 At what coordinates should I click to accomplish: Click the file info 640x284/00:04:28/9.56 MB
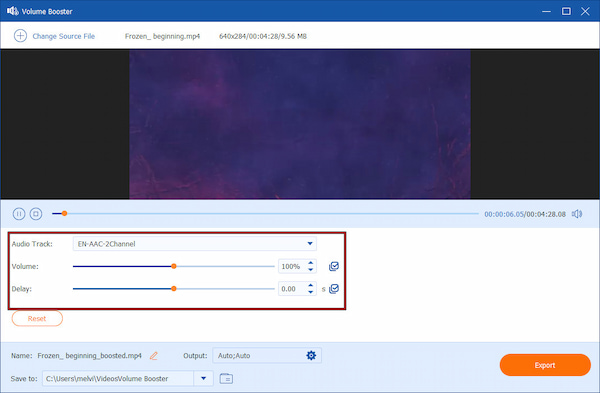263,36
